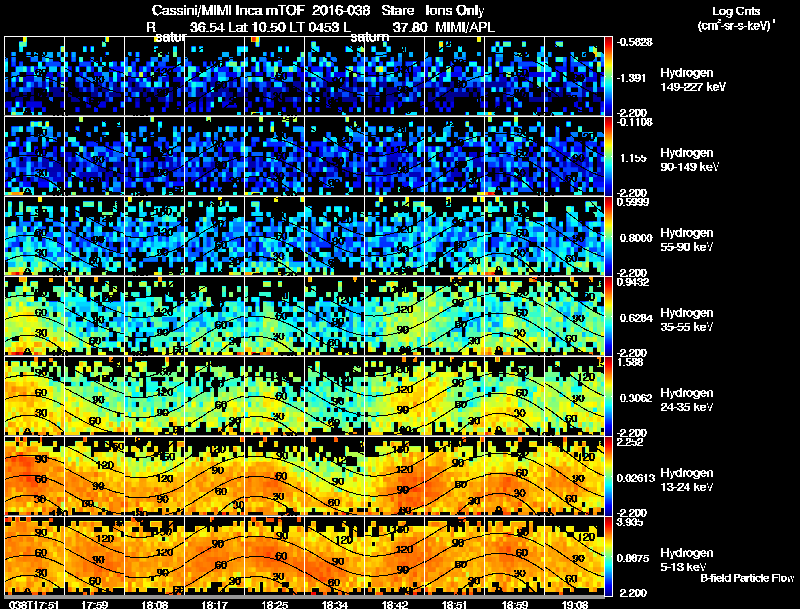Click the -0.5828 colorbar maximum value
Screen dimensions: 800x609
635,42
